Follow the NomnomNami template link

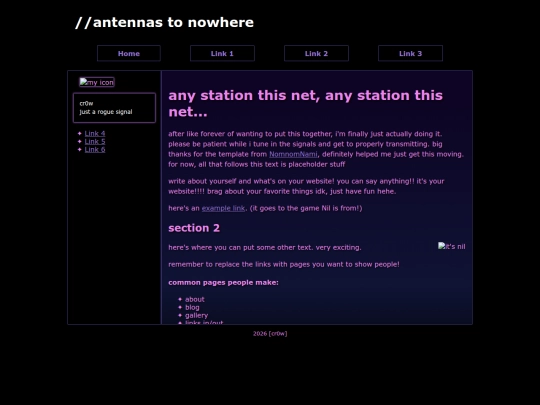293,154
